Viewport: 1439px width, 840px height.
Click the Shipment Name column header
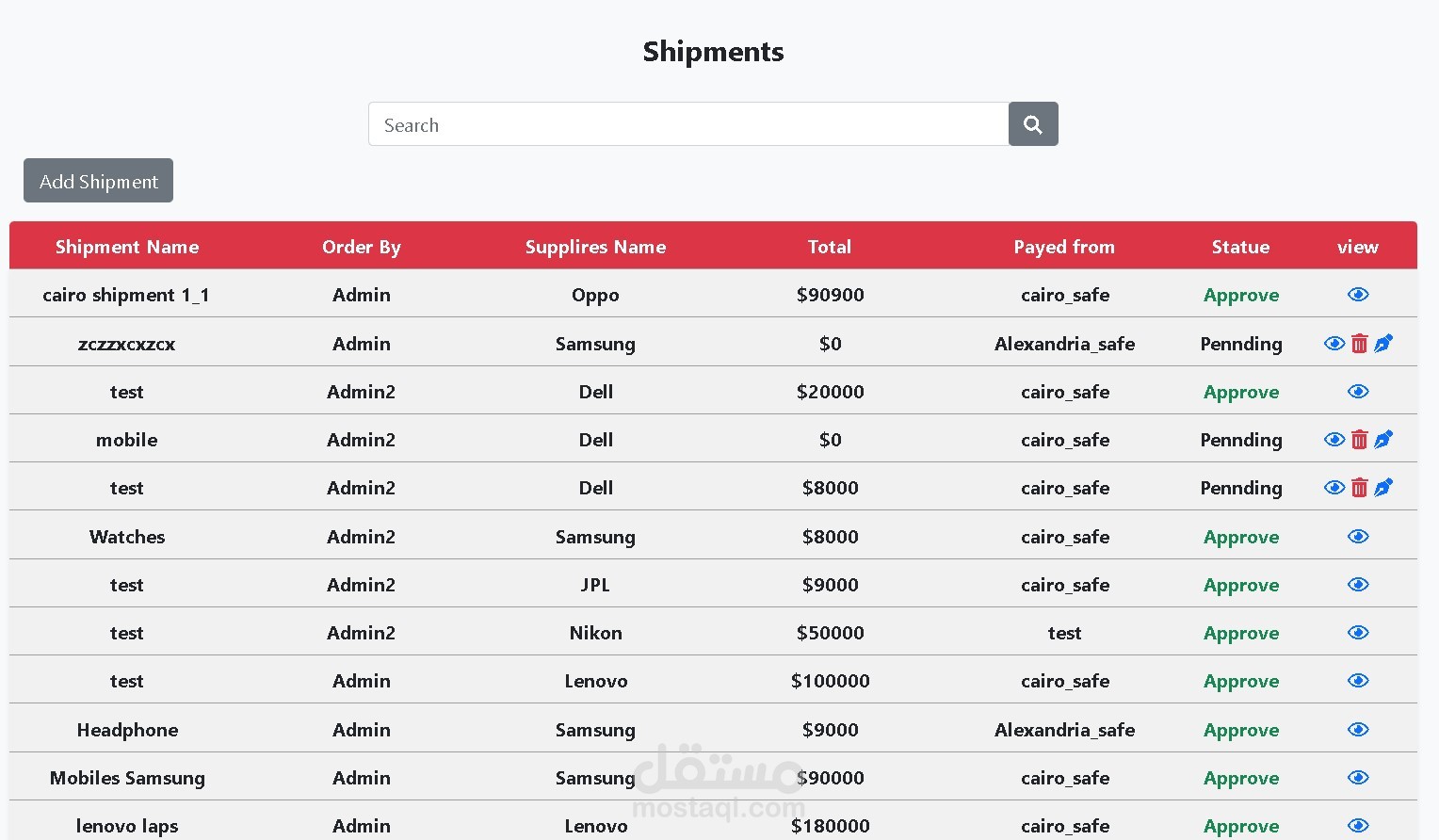click(x=127, y=247)
